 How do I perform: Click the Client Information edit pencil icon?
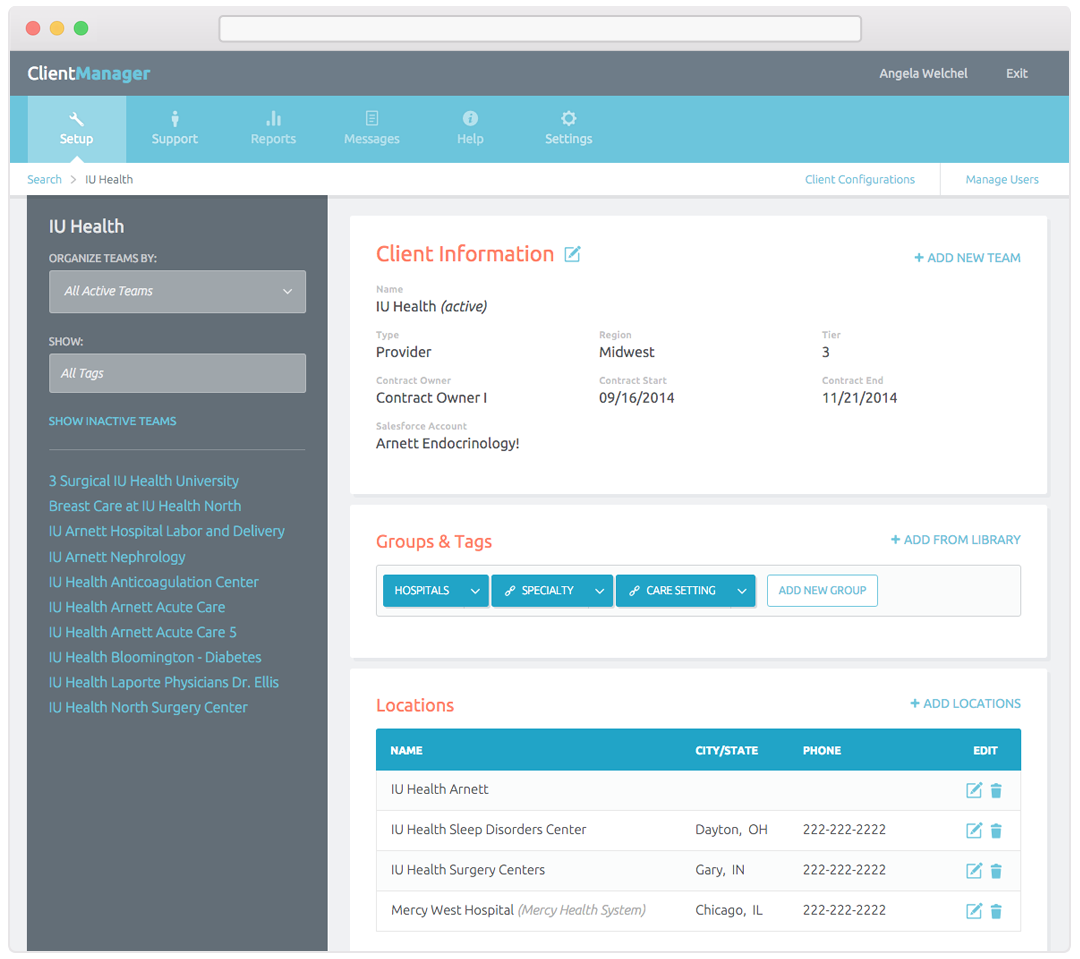tap(572, 254)
